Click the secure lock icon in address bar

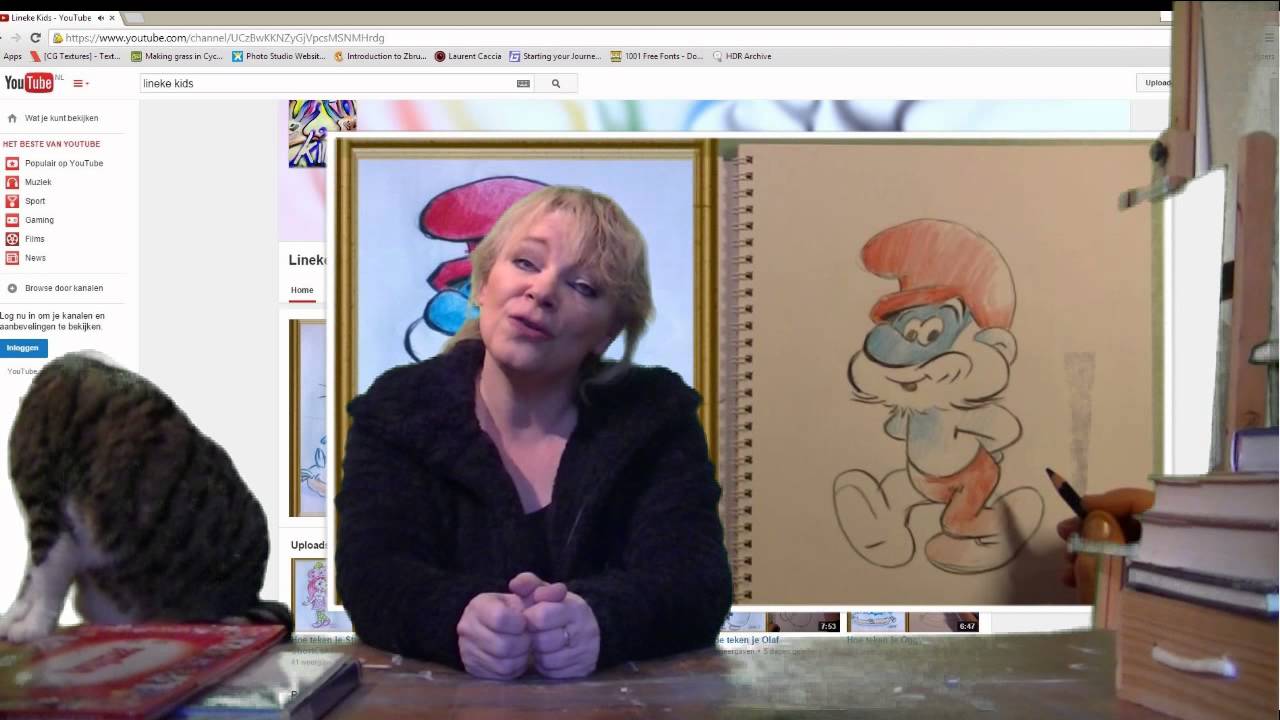coord(58,37)
